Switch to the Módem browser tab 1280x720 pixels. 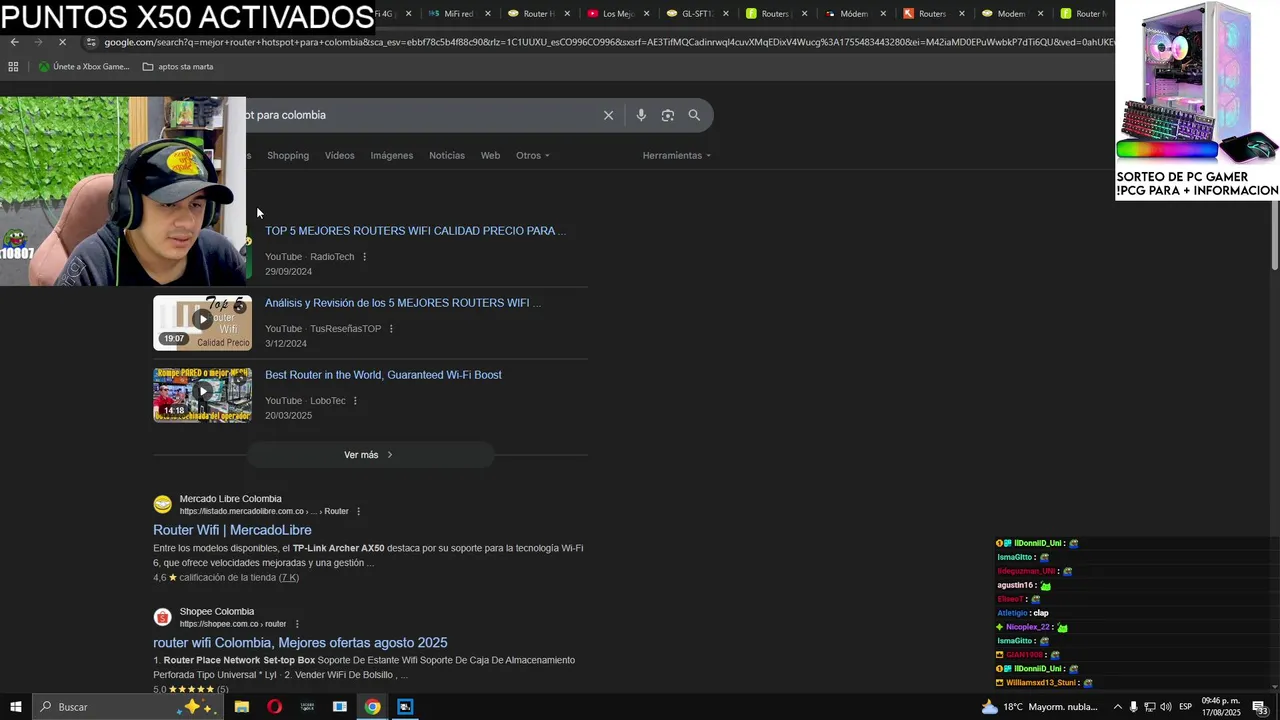pos(853,14)
